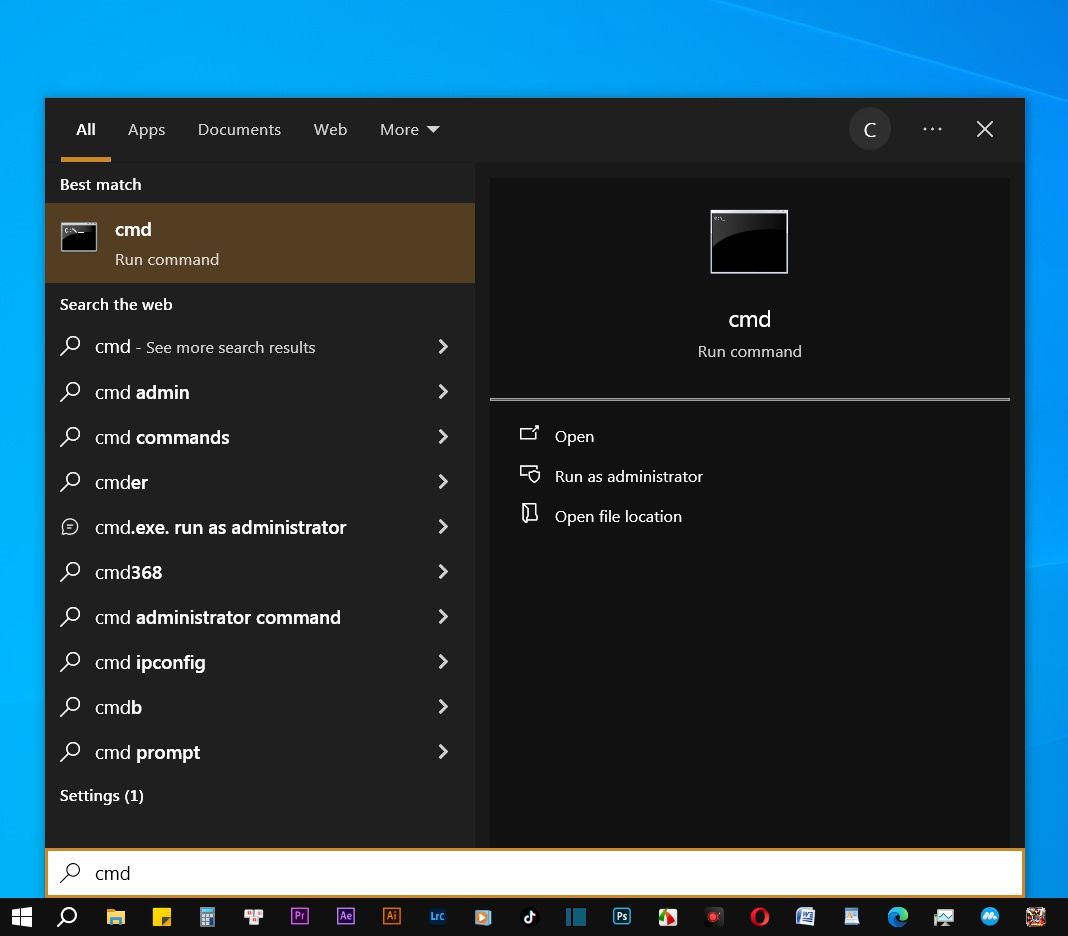Expand the More filter dropdown

point(409,129)
